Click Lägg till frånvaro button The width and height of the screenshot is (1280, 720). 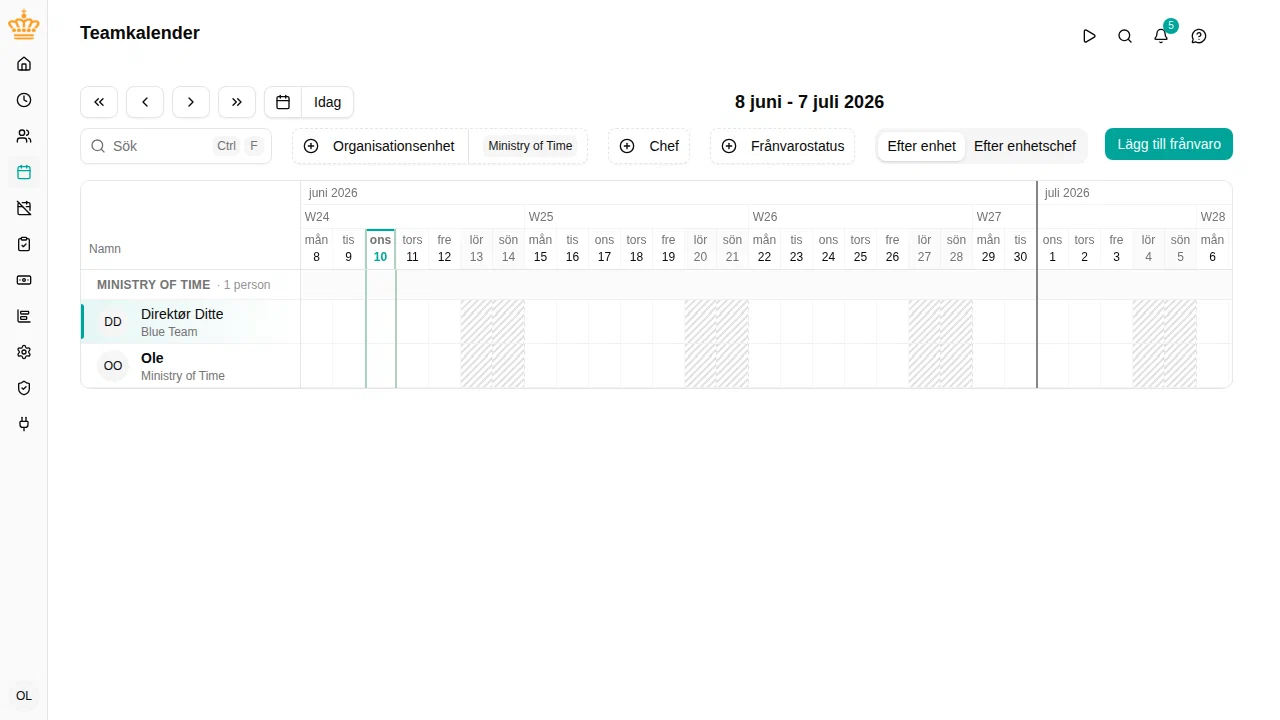(1169, 144)
